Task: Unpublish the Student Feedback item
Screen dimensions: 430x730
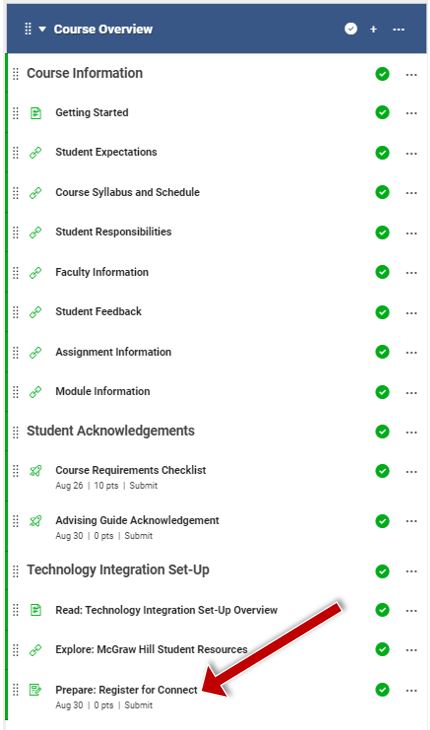Action: pyautogui.click(x=382, y=312)
